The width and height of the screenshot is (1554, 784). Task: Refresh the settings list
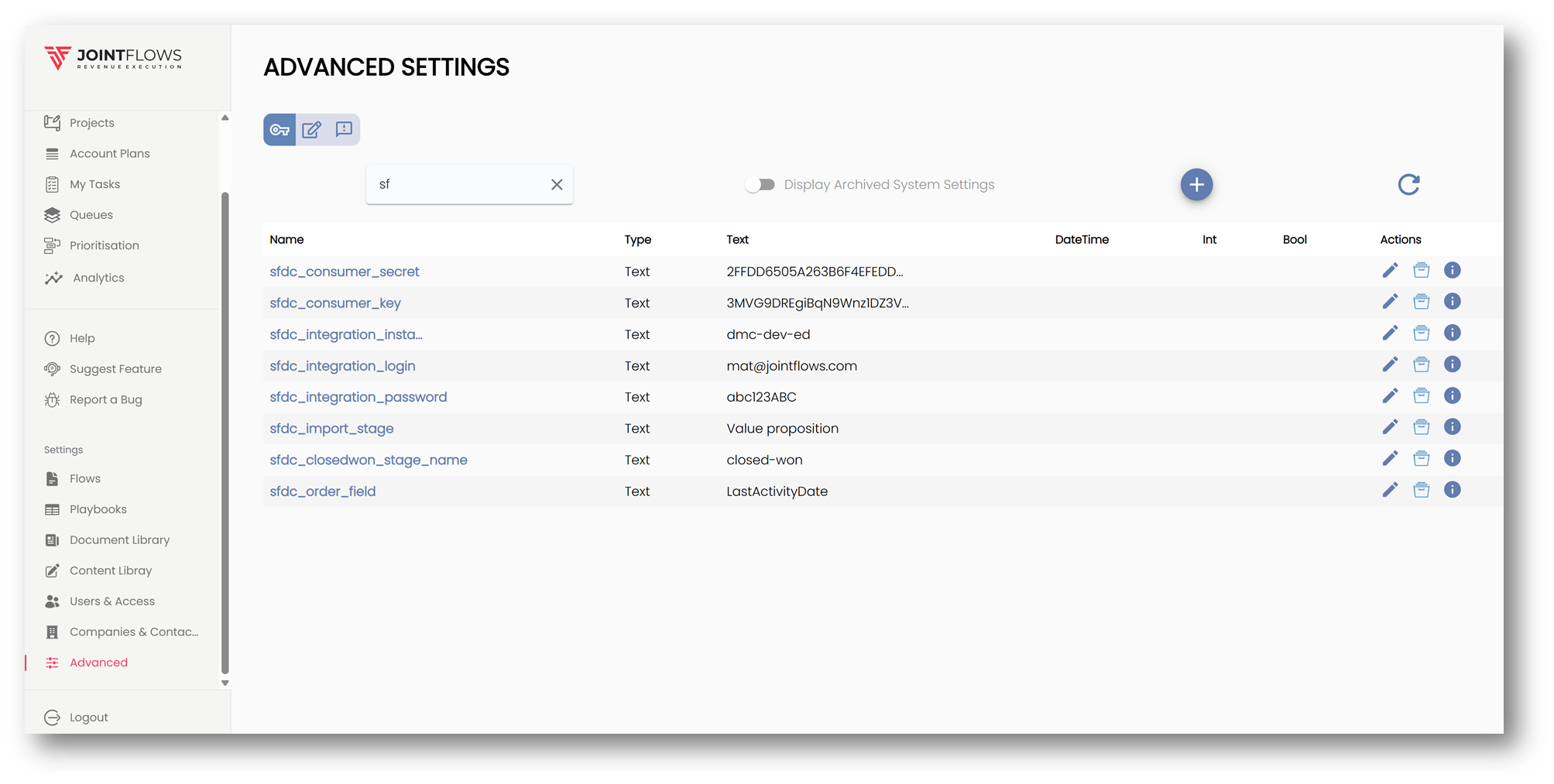pyautogui.click(x=1408, y=184)
